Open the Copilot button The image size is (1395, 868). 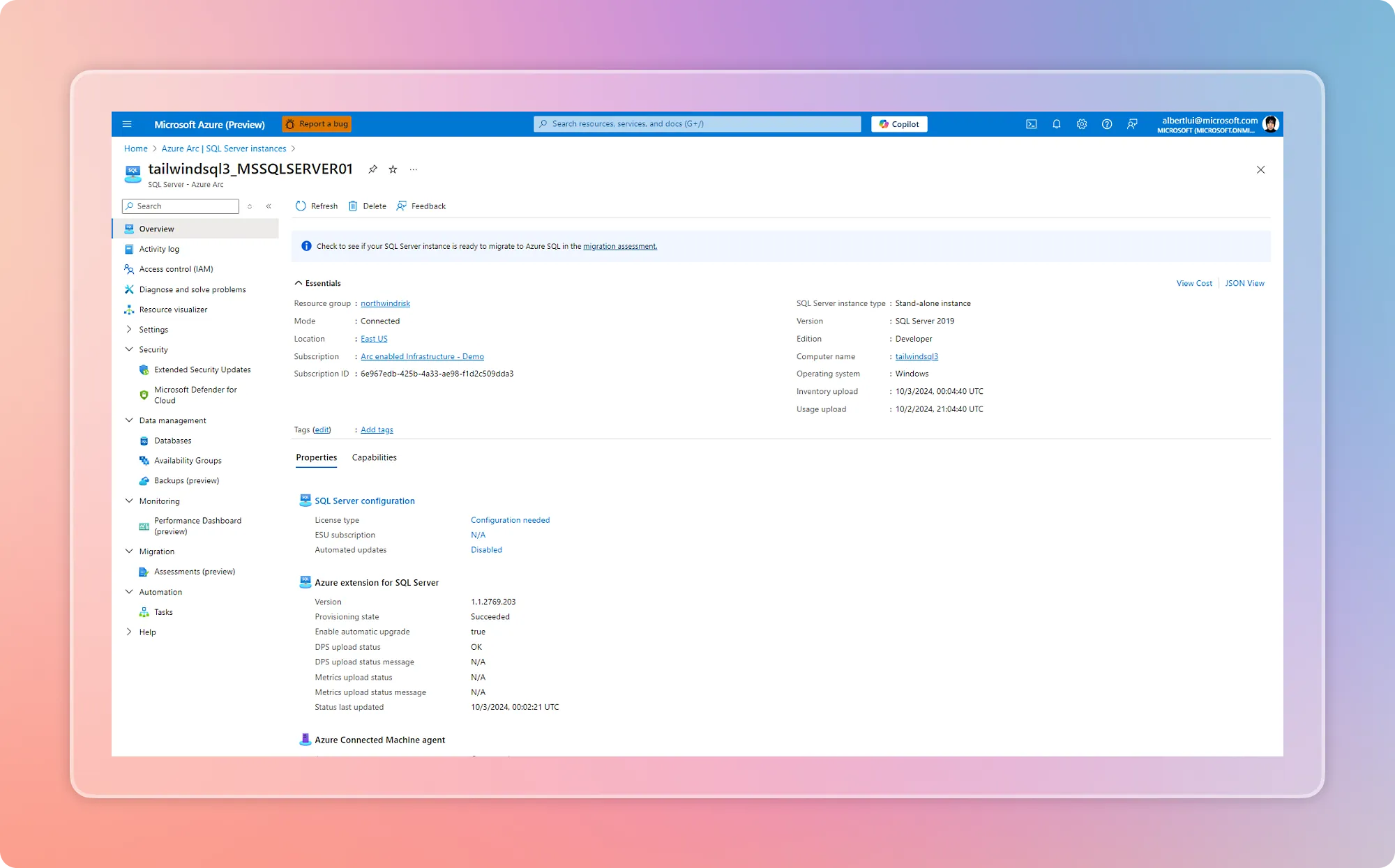(x=898, y=124)
